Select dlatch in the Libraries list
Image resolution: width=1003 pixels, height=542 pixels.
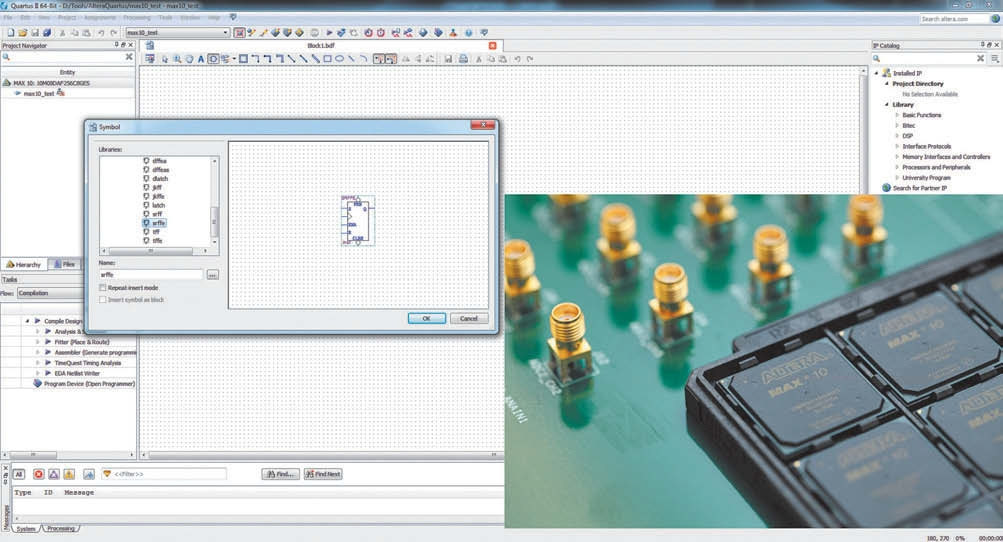[x=159, y=179]
